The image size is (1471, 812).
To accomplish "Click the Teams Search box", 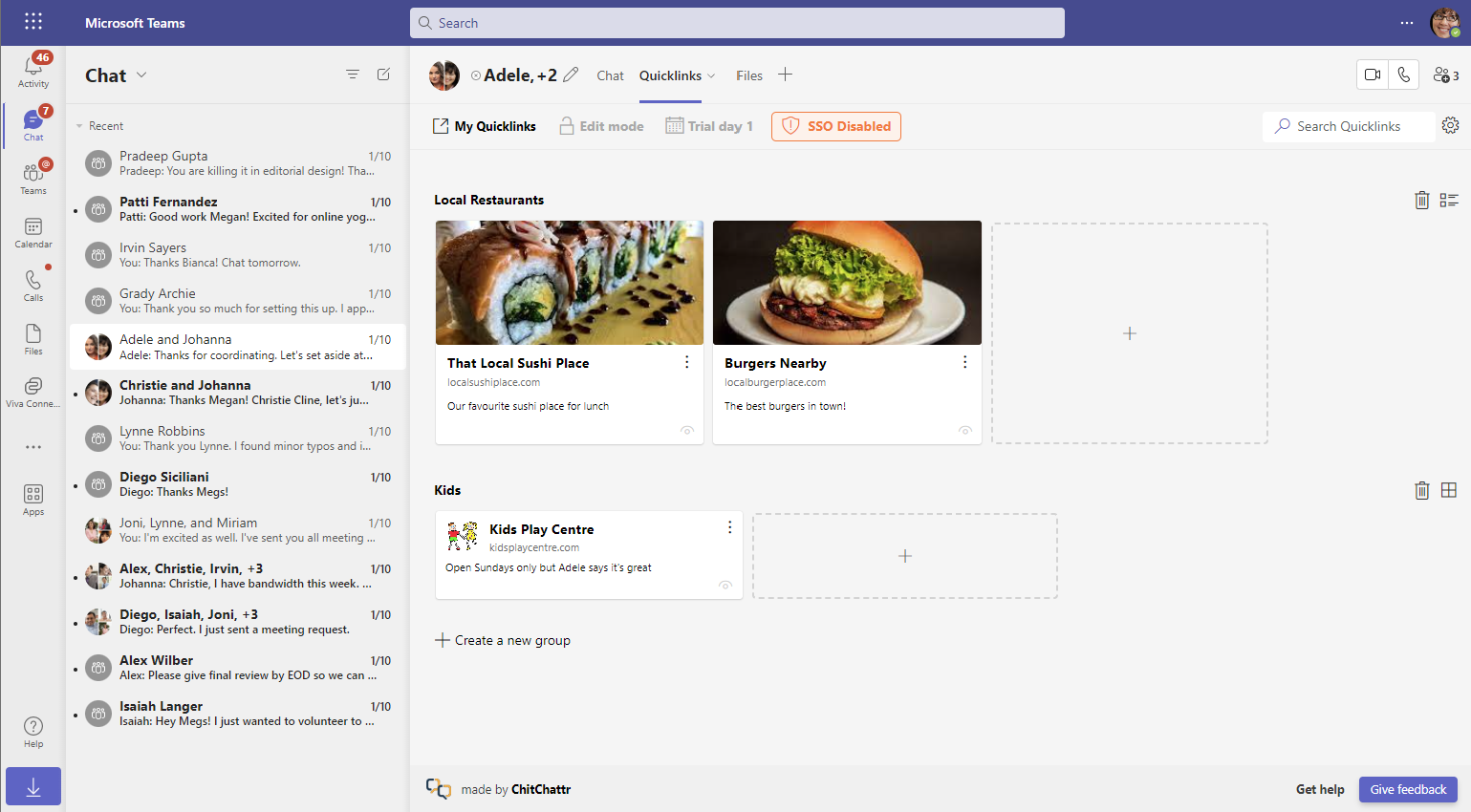I will [x=737, y=23].
